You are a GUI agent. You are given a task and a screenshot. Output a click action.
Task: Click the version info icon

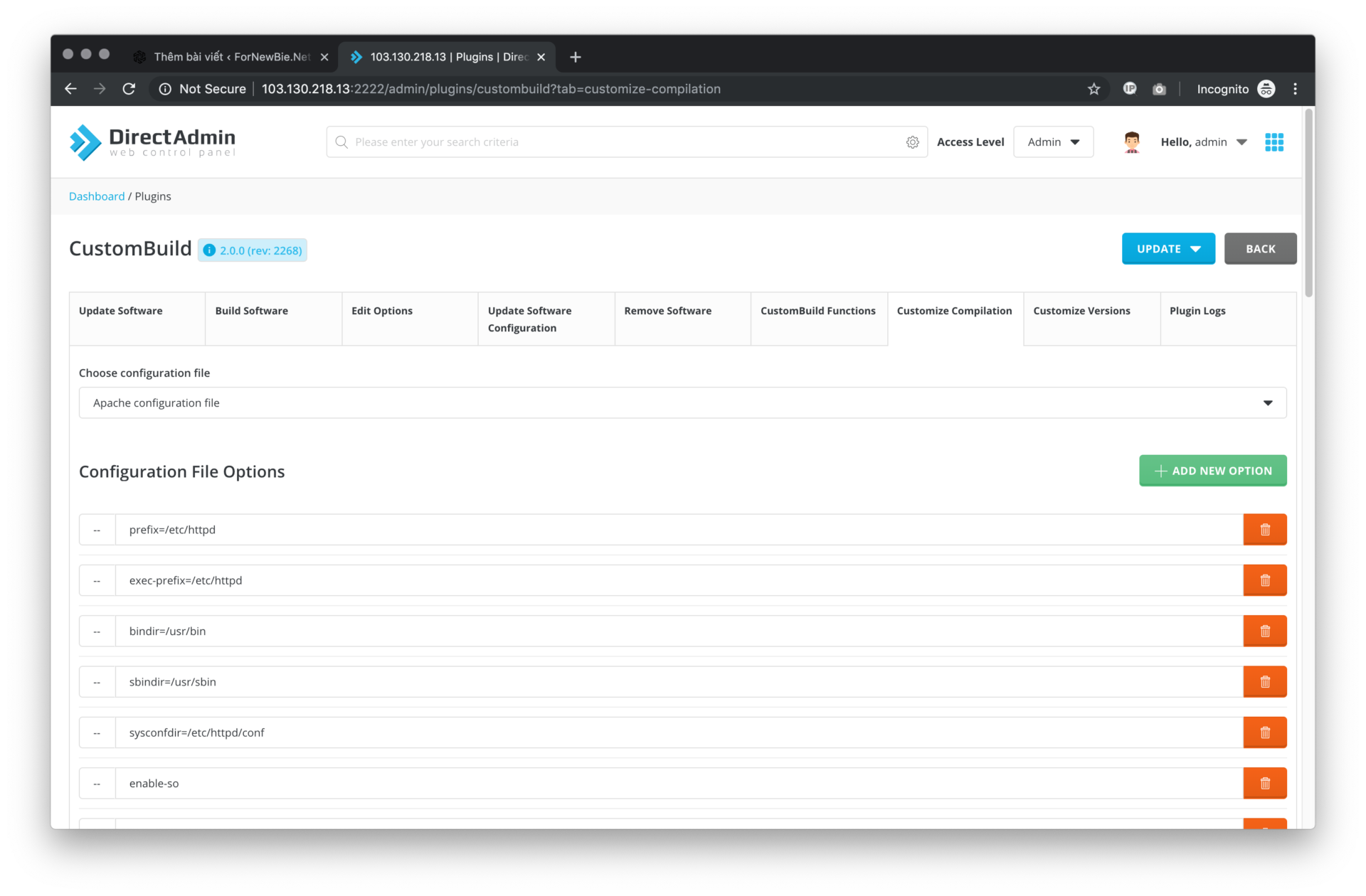(x=209, y=250)
